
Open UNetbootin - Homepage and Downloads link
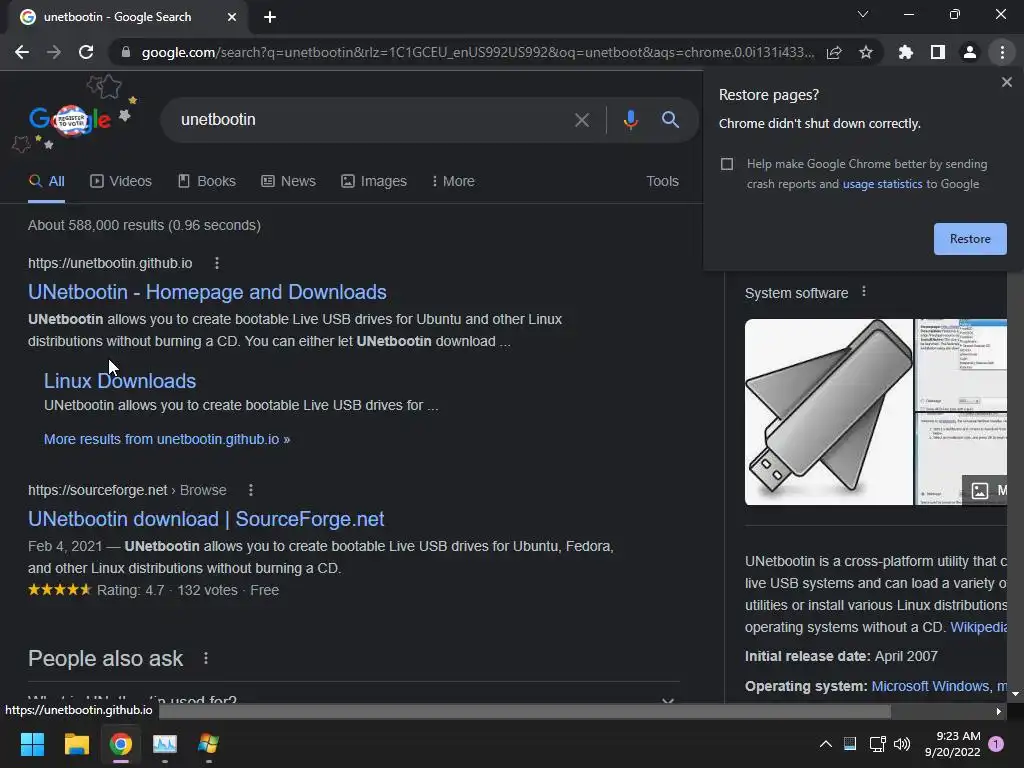coord(207,292)
